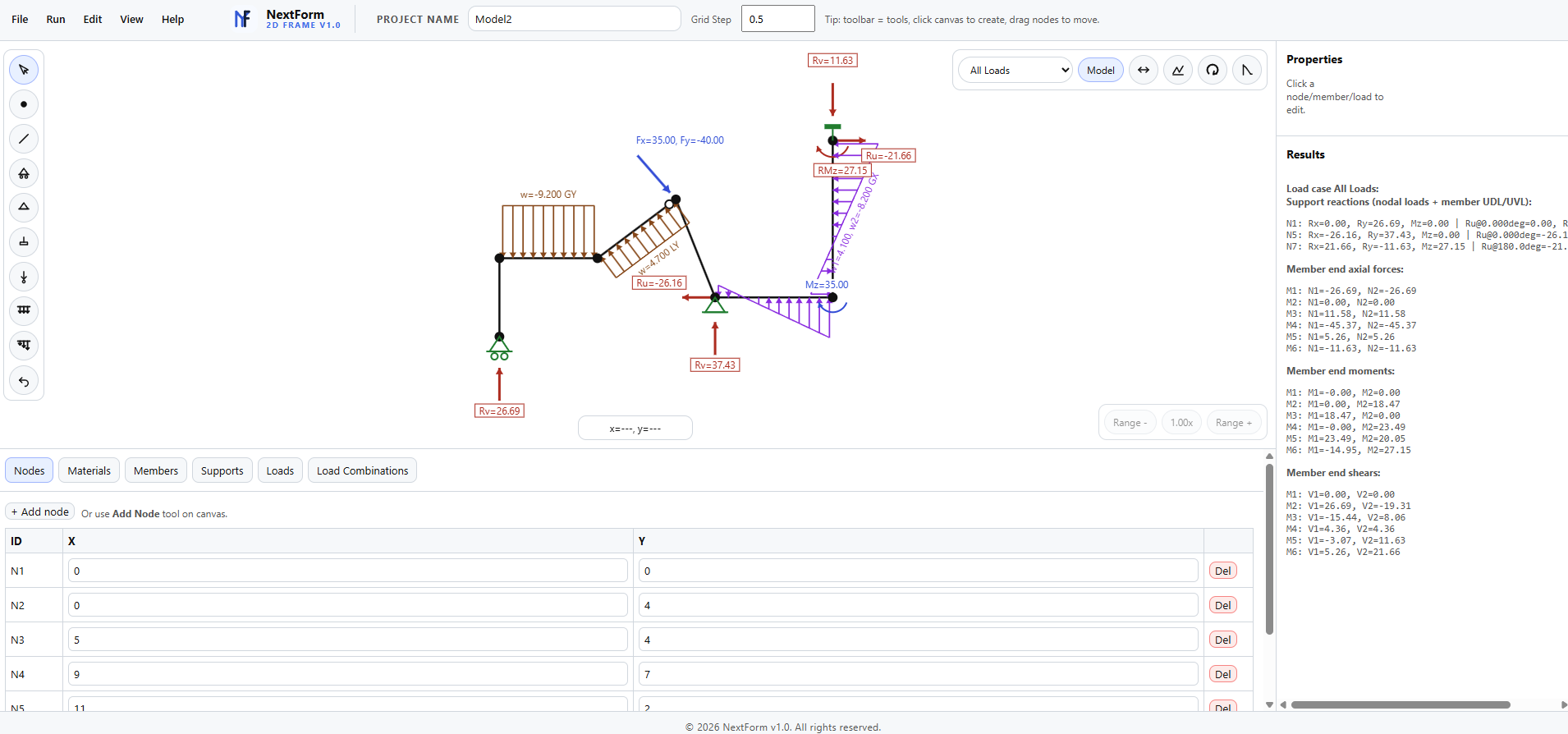1568x734 pixels.
Task: Select the nodal point load tool
Action: click(x=24, y=277)
